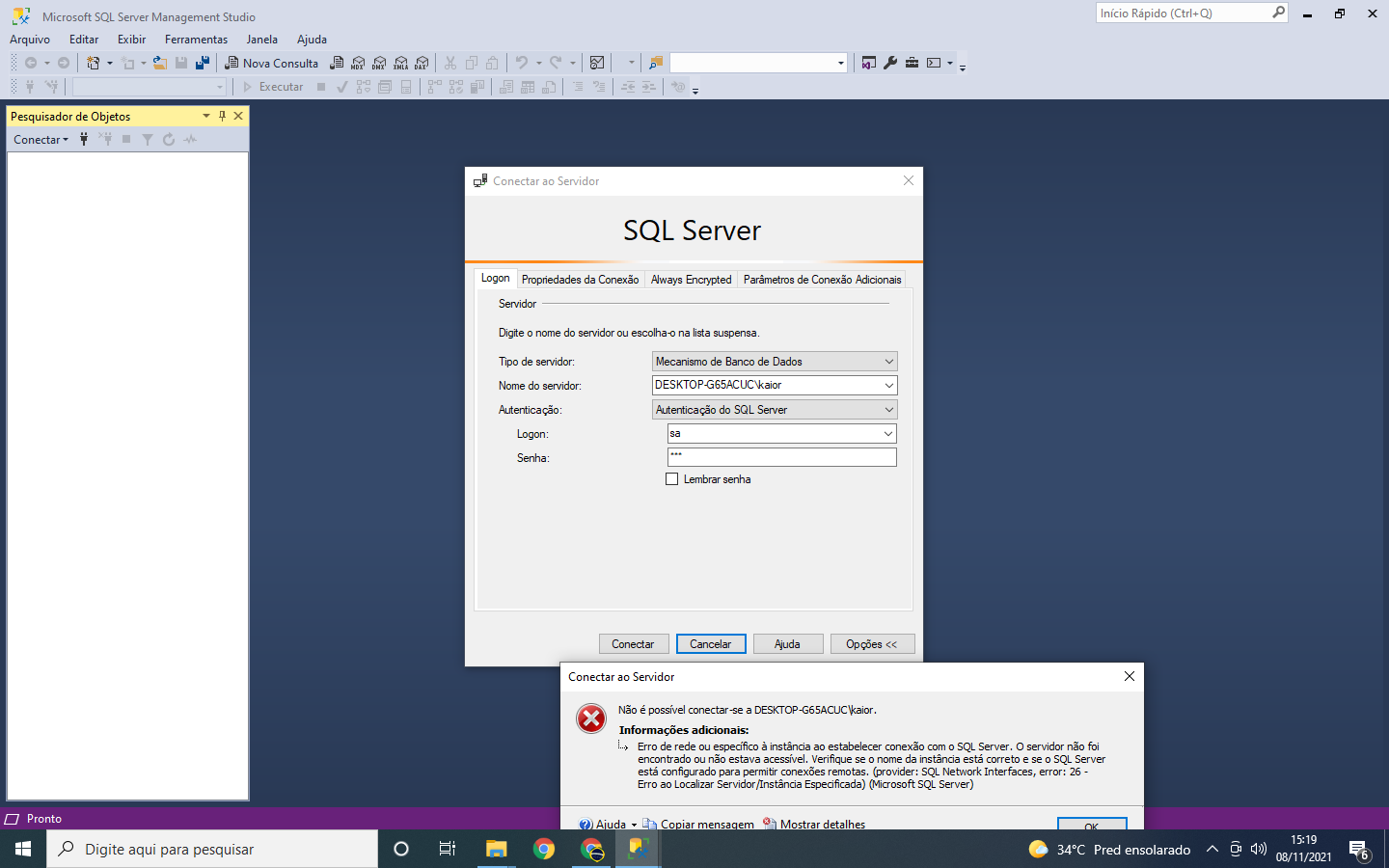
Task: Open the Object Explorer window position dropdown arrow
Action: pyautogui.click(x=205, y=116)
